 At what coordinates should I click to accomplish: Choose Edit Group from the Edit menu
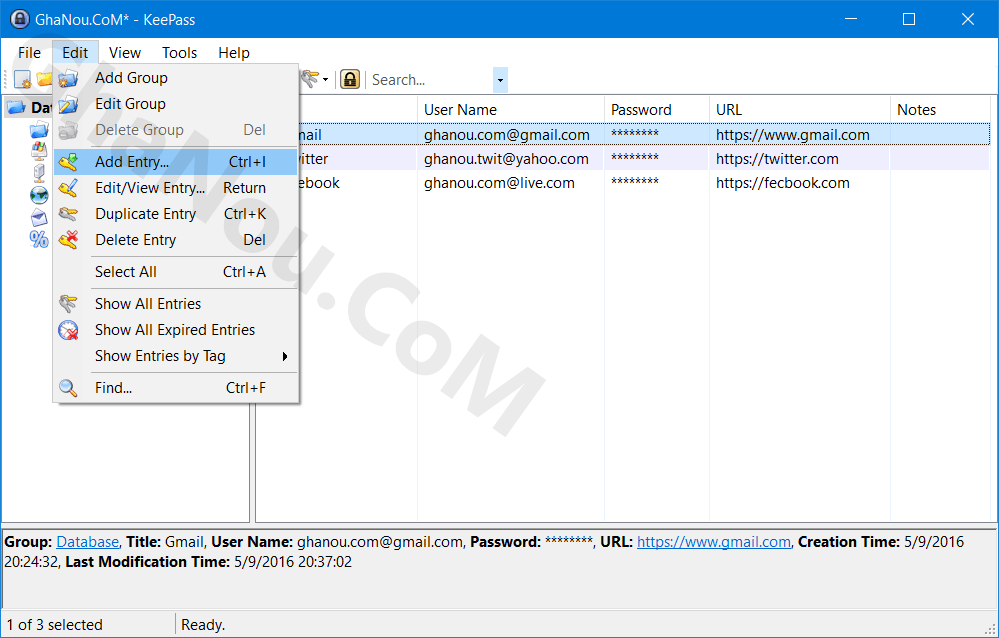pos(176,104)
